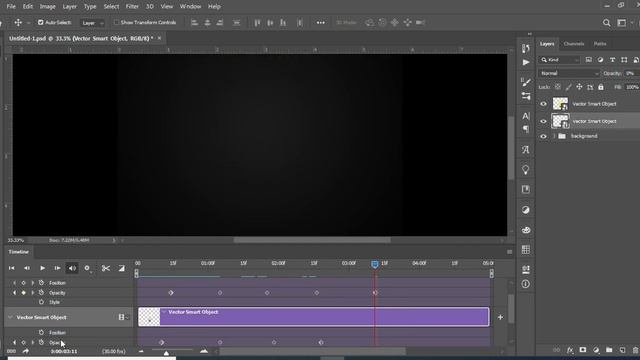
Task: Open the Glyphs panel icon in dock
Action: tap(526, 150)
